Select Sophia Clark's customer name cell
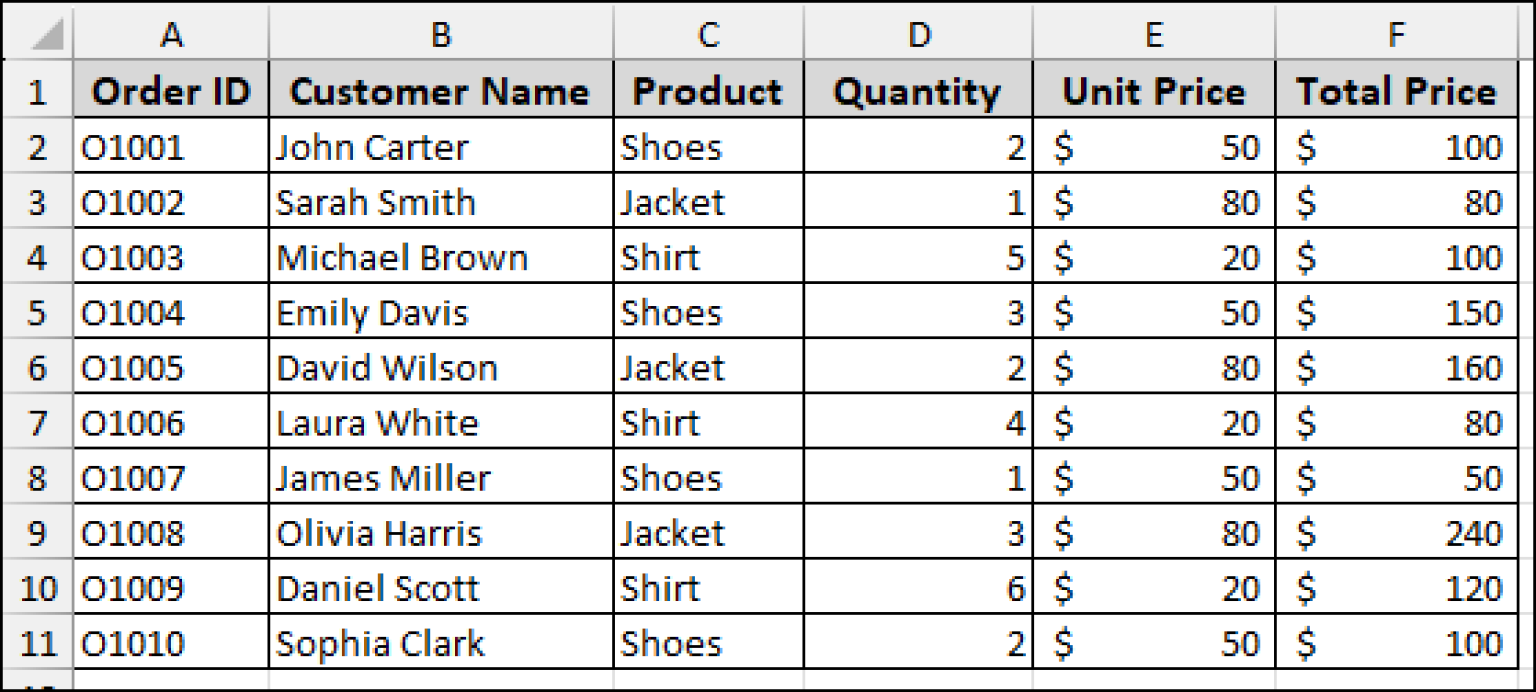 (x=440, y=644)
